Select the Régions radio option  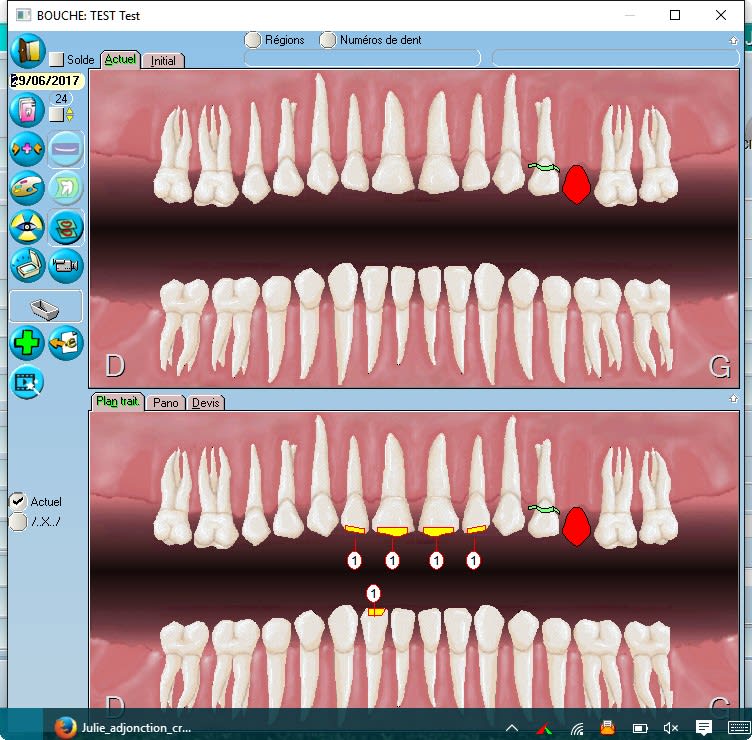(254, 40)
